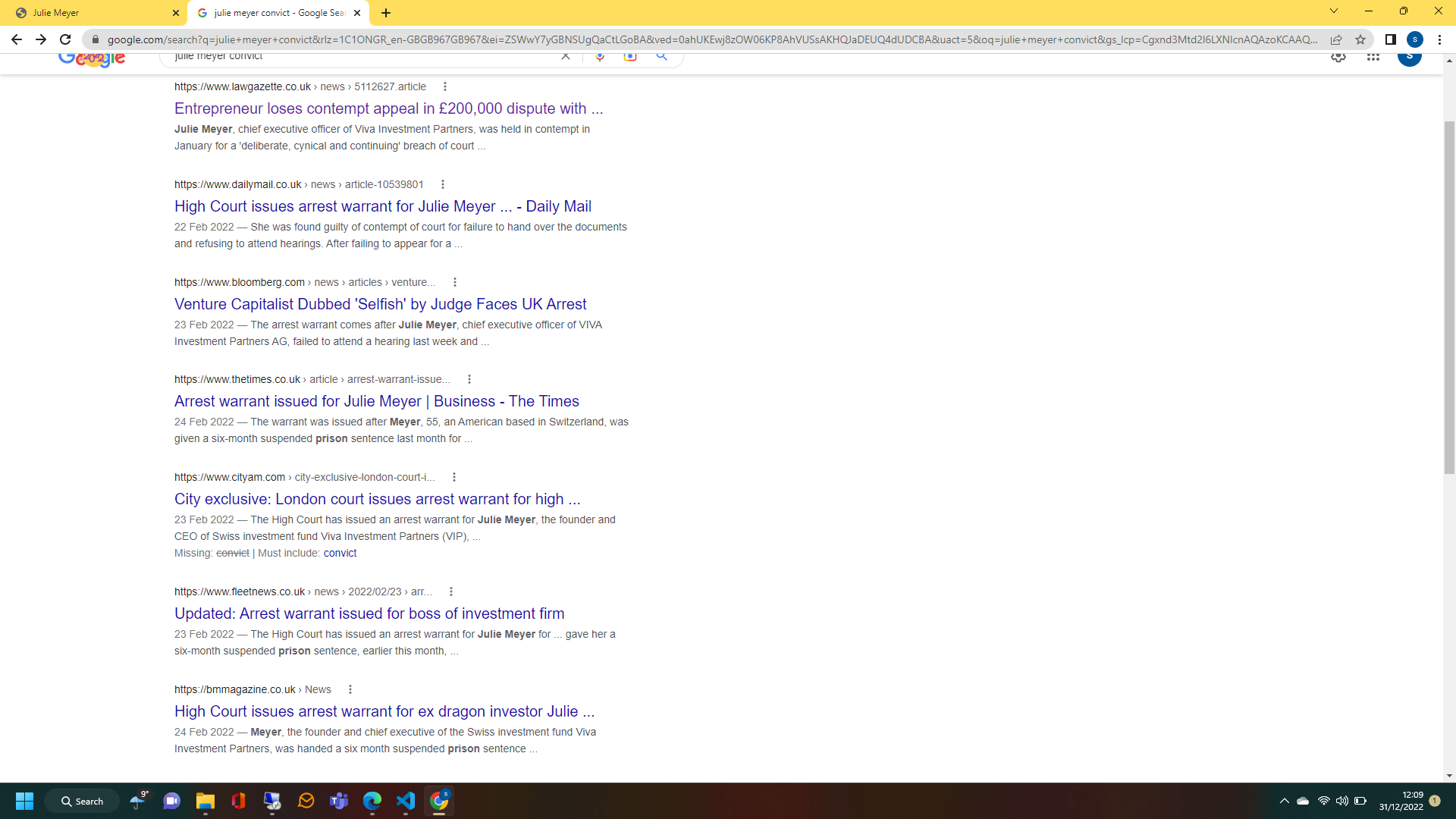This screenshot has height=819, width=1456.
Task: Click search by image camera icon
Action: click(x=630, y=57)
